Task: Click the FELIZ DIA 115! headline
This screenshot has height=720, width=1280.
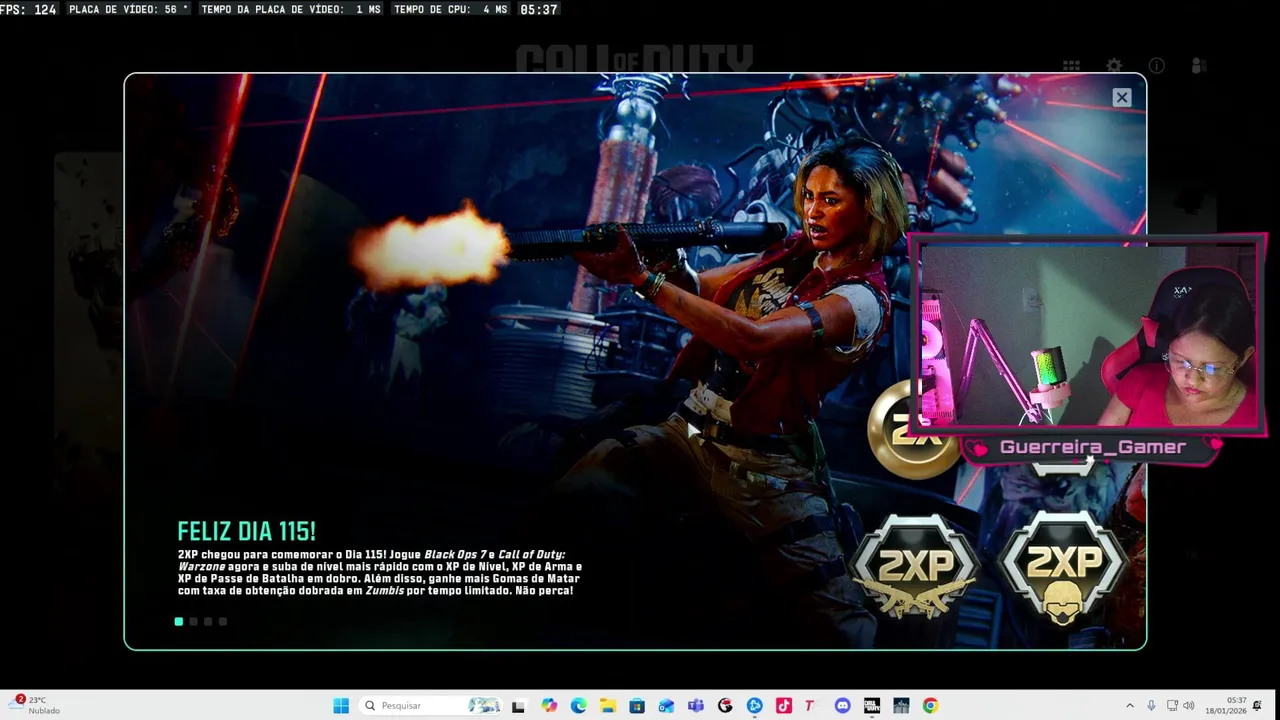Action: point(247,531)
